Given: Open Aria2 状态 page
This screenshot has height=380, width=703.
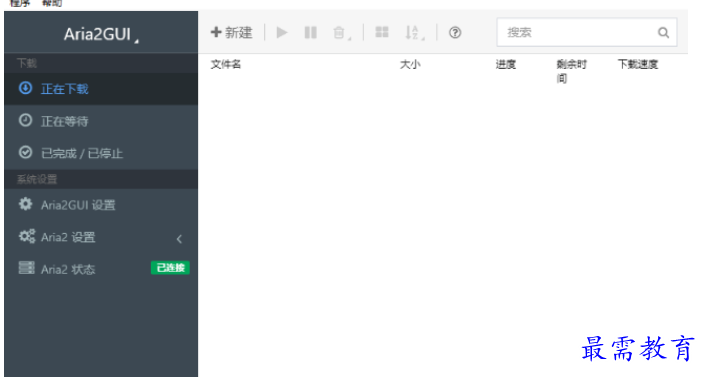Looking at the screenshot, I should coord(101,269).
